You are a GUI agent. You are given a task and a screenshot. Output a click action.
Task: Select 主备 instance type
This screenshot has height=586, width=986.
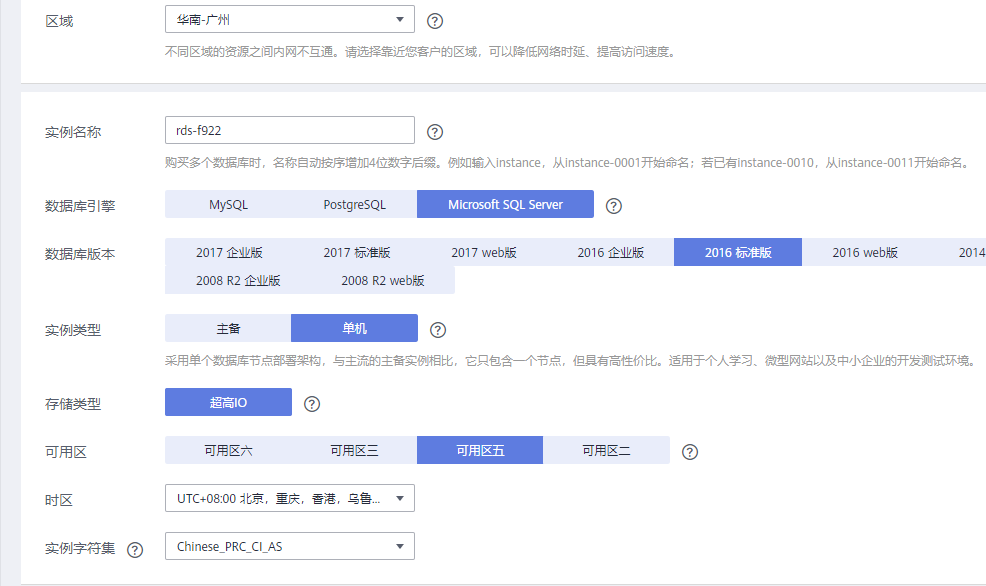pyautogui.click(x=228, y=328)
